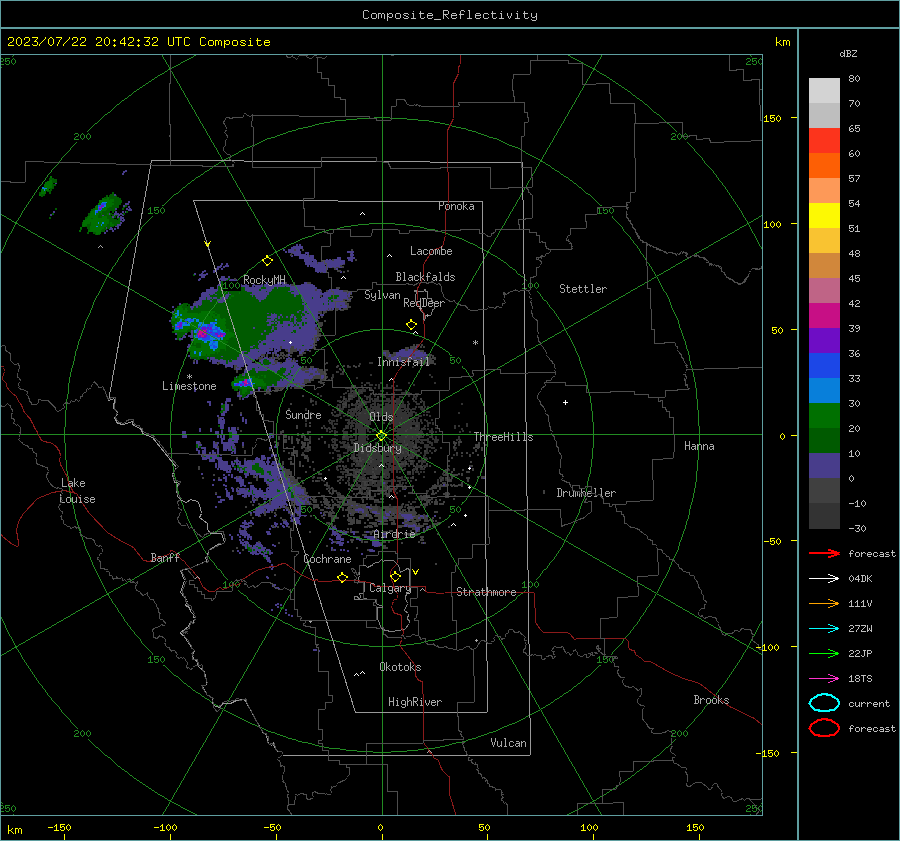Pick the bright yellow swatch in the dBZ legend

point(824,216)
